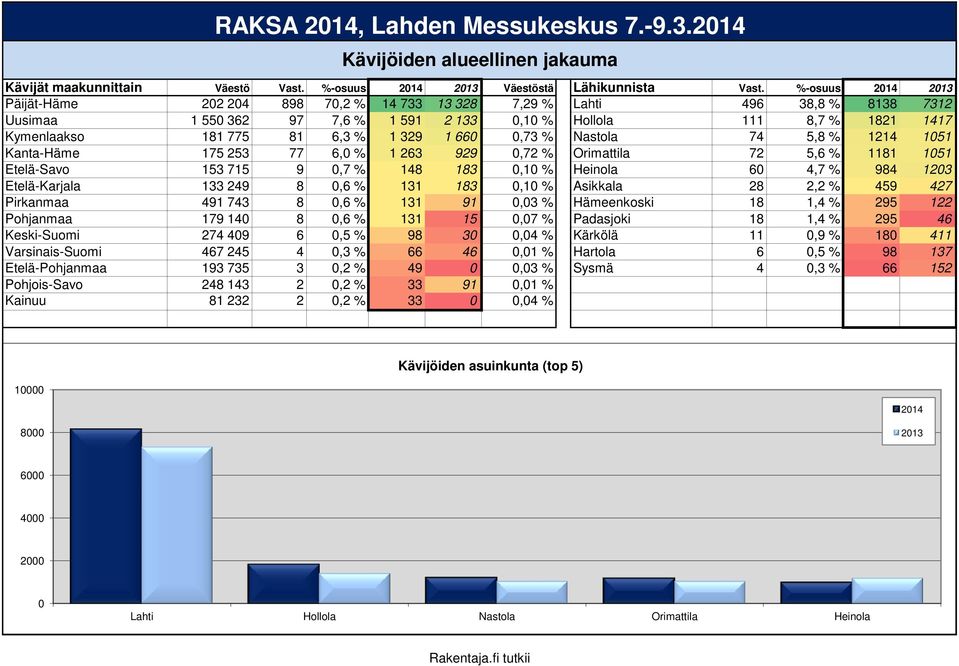959x666 pixels.
Task: Click the green cell '14 733'
Action: 396,104
